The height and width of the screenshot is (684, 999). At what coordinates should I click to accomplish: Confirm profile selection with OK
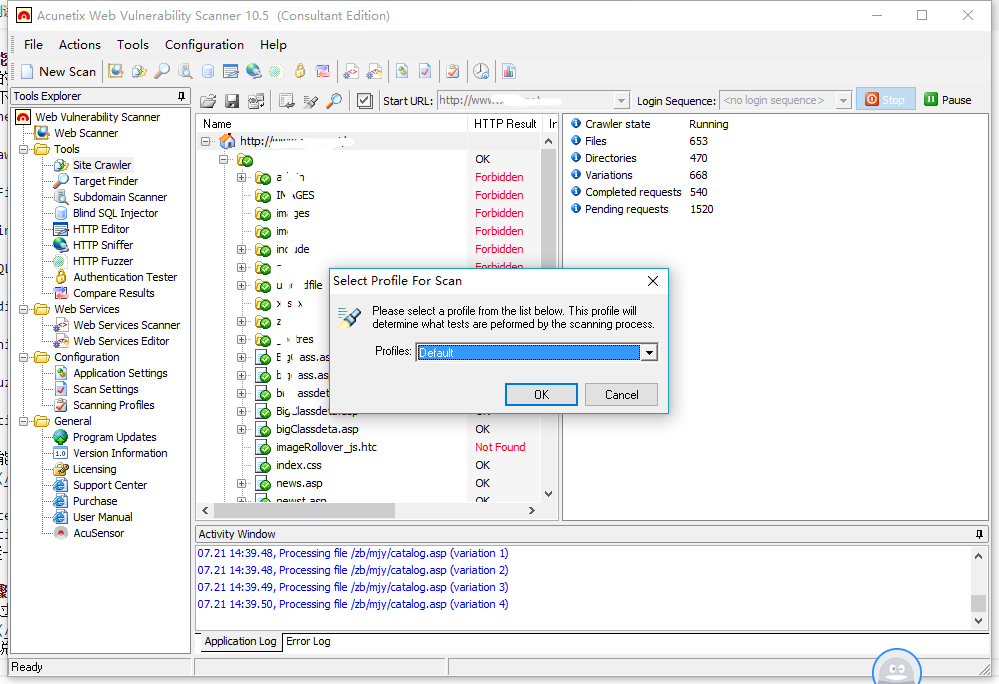(x=541, y=395)
